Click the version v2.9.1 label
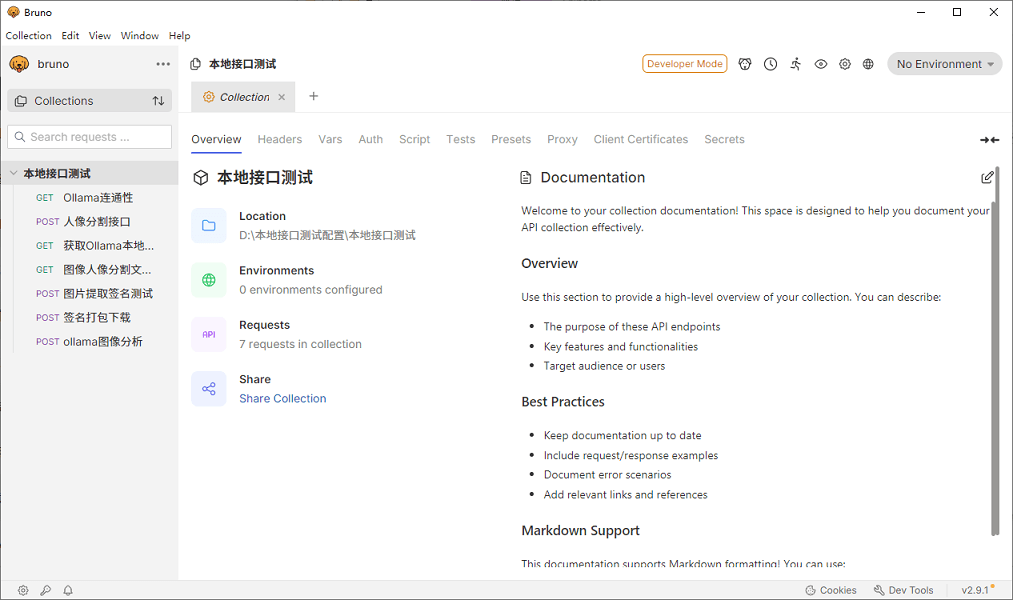Screen dimensions: 1013x600 pyautogui.click(x=975, y=590)
